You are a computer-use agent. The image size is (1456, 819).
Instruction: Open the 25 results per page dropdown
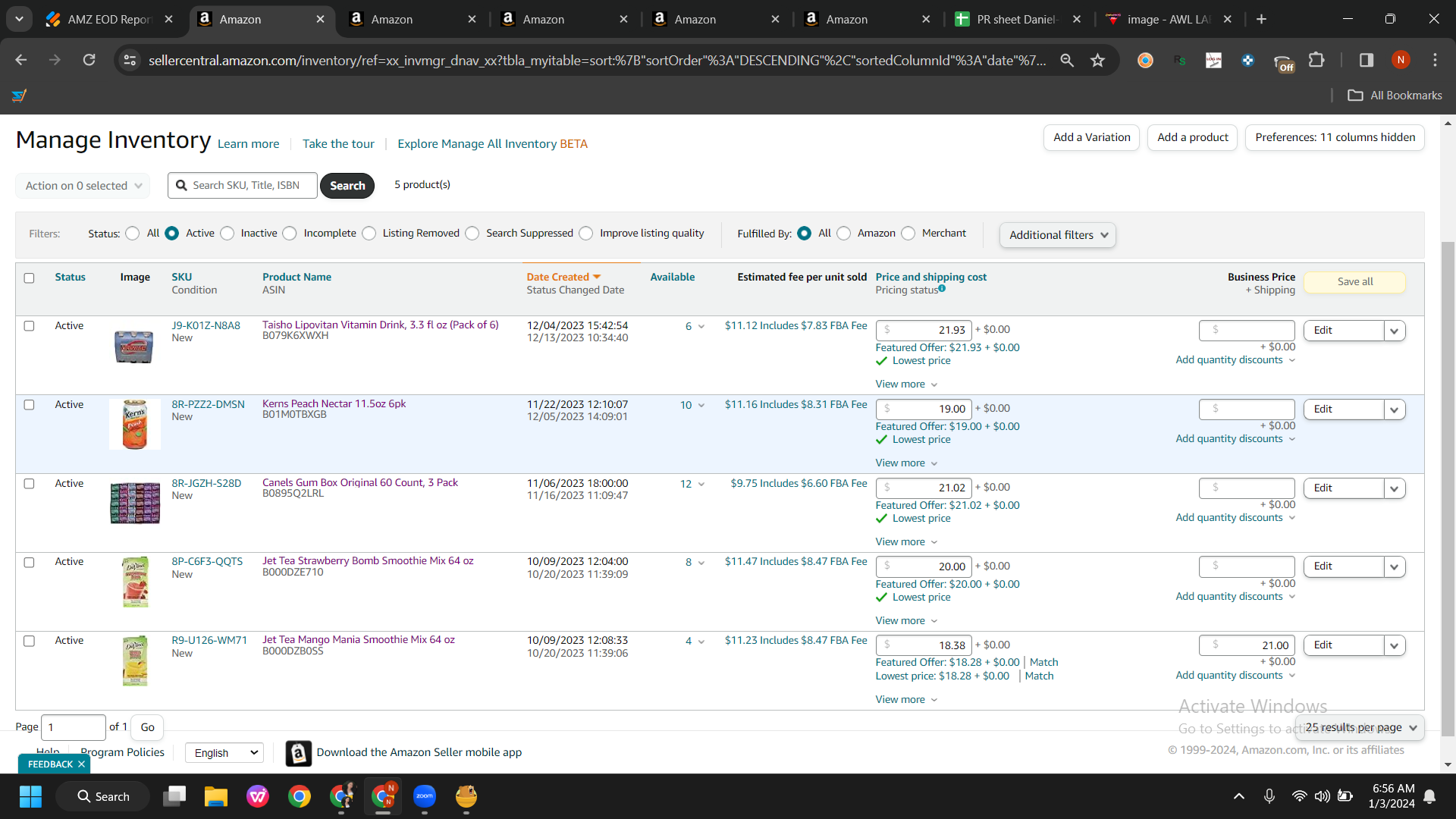click(1360, 727)
